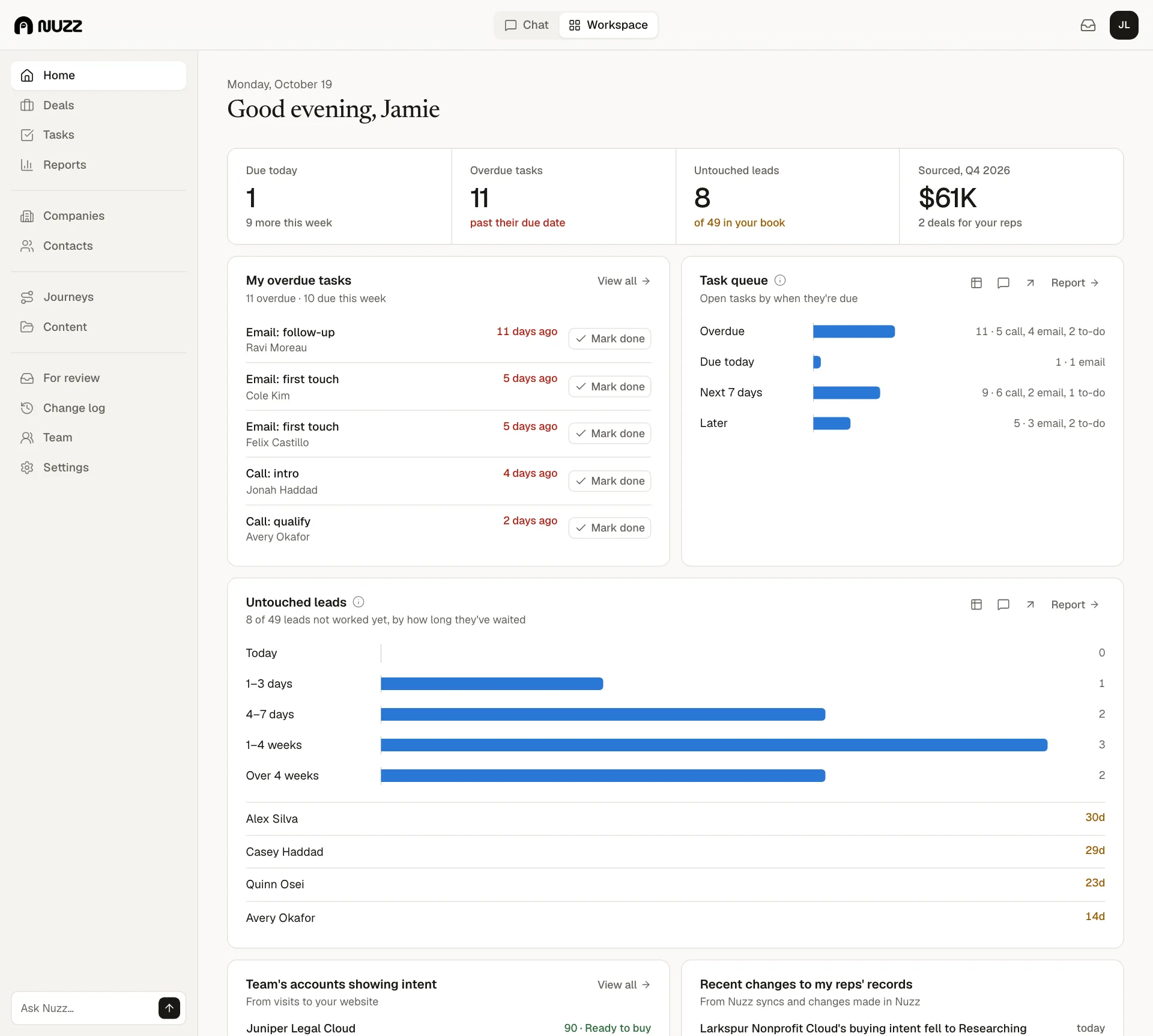Open Tasks in sidebar

[98, 135]
